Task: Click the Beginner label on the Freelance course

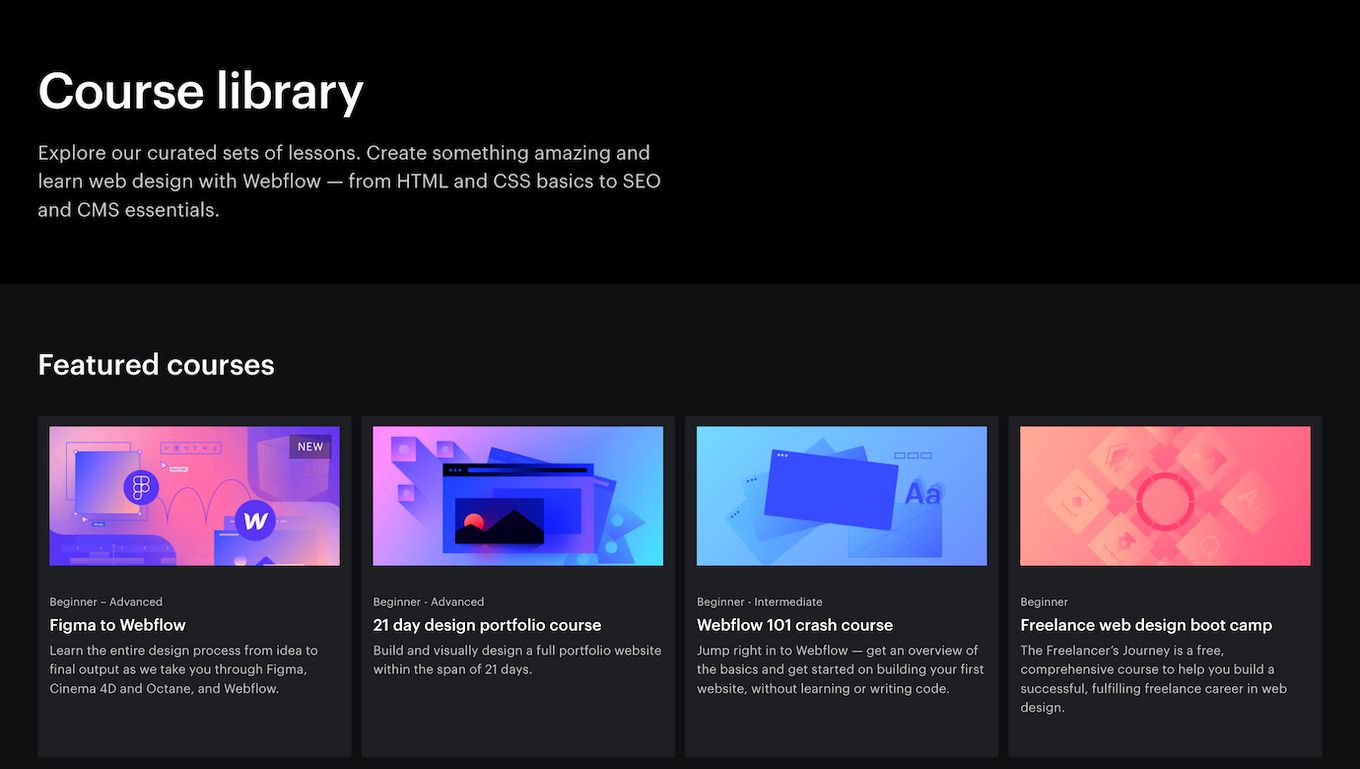Action: [x=1044, y=602]
